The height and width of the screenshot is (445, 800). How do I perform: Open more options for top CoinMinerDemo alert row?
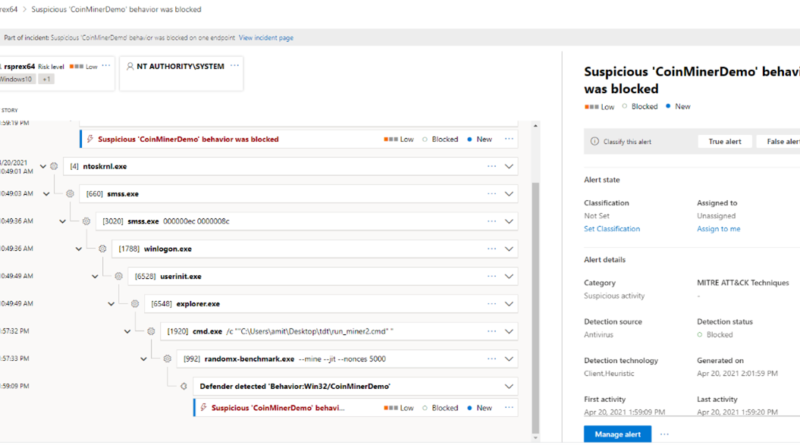[x=509, y=139]
